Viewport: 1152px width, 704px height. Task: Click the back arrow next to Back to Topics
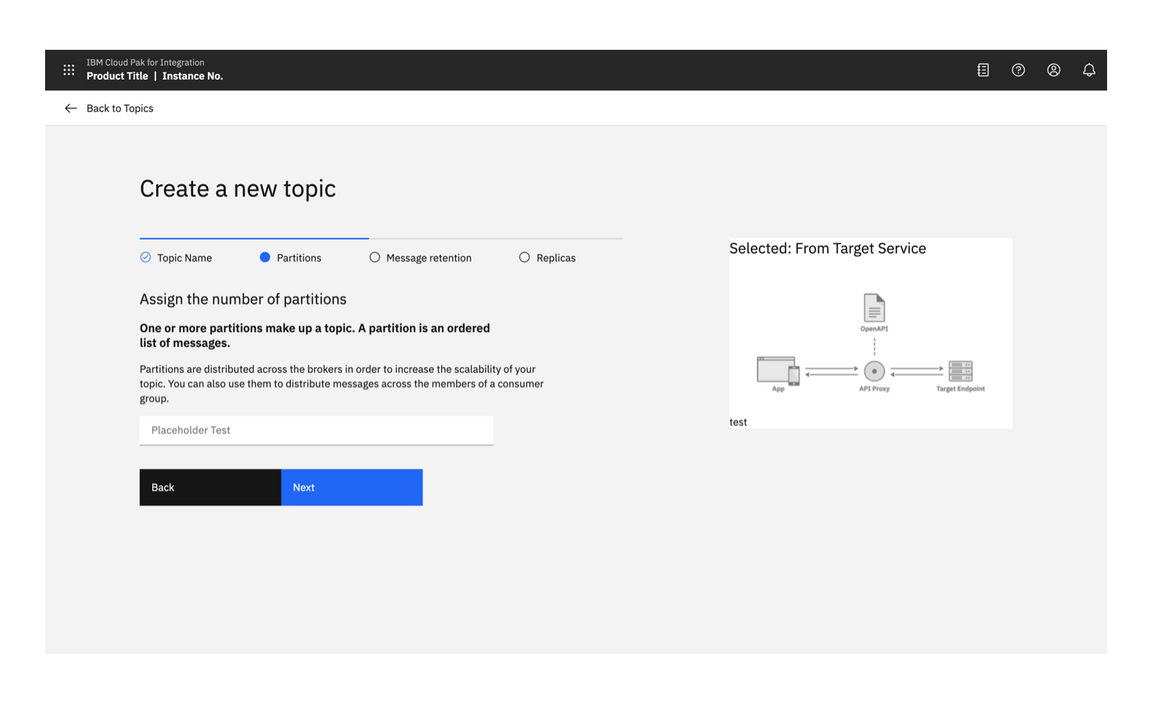(x=70, y=107)
